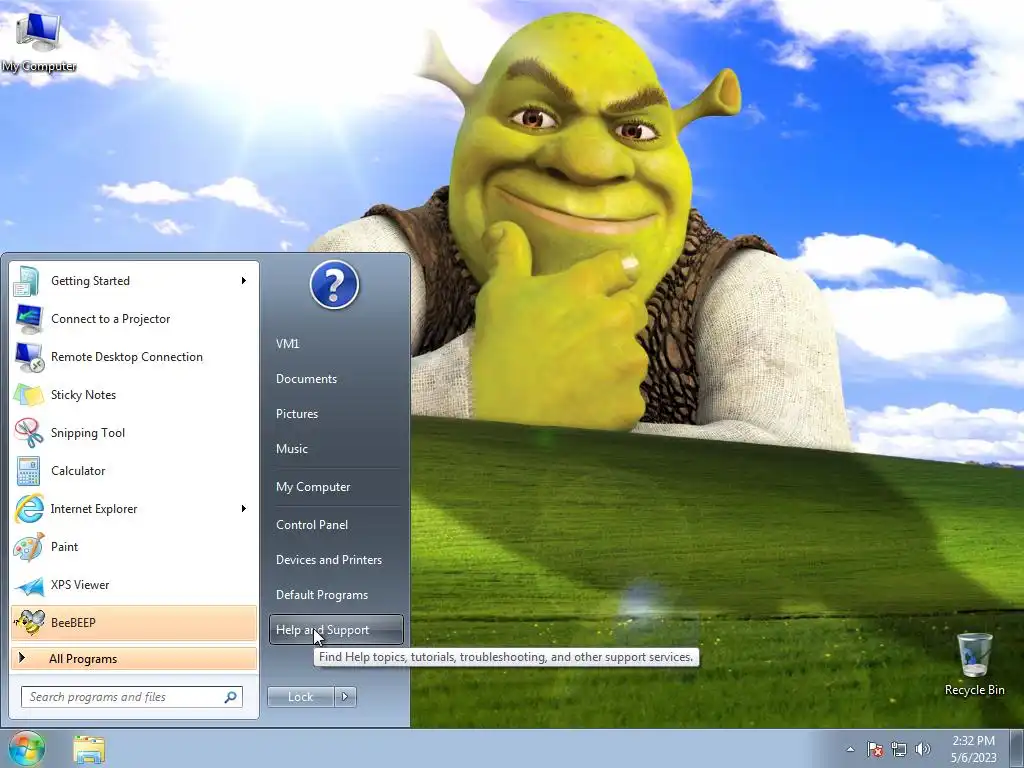Click the blue Help question mark picture

coord(334,285)
